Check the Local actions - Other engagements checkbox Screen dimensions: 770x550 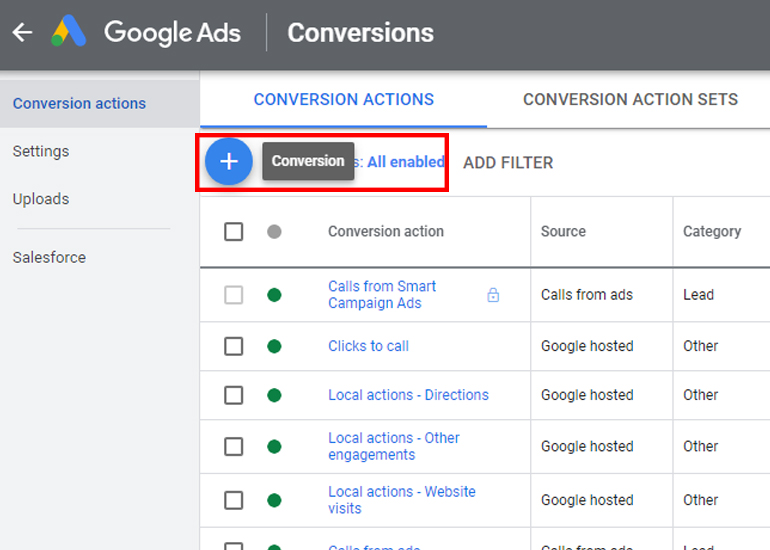tap(234, 446)
